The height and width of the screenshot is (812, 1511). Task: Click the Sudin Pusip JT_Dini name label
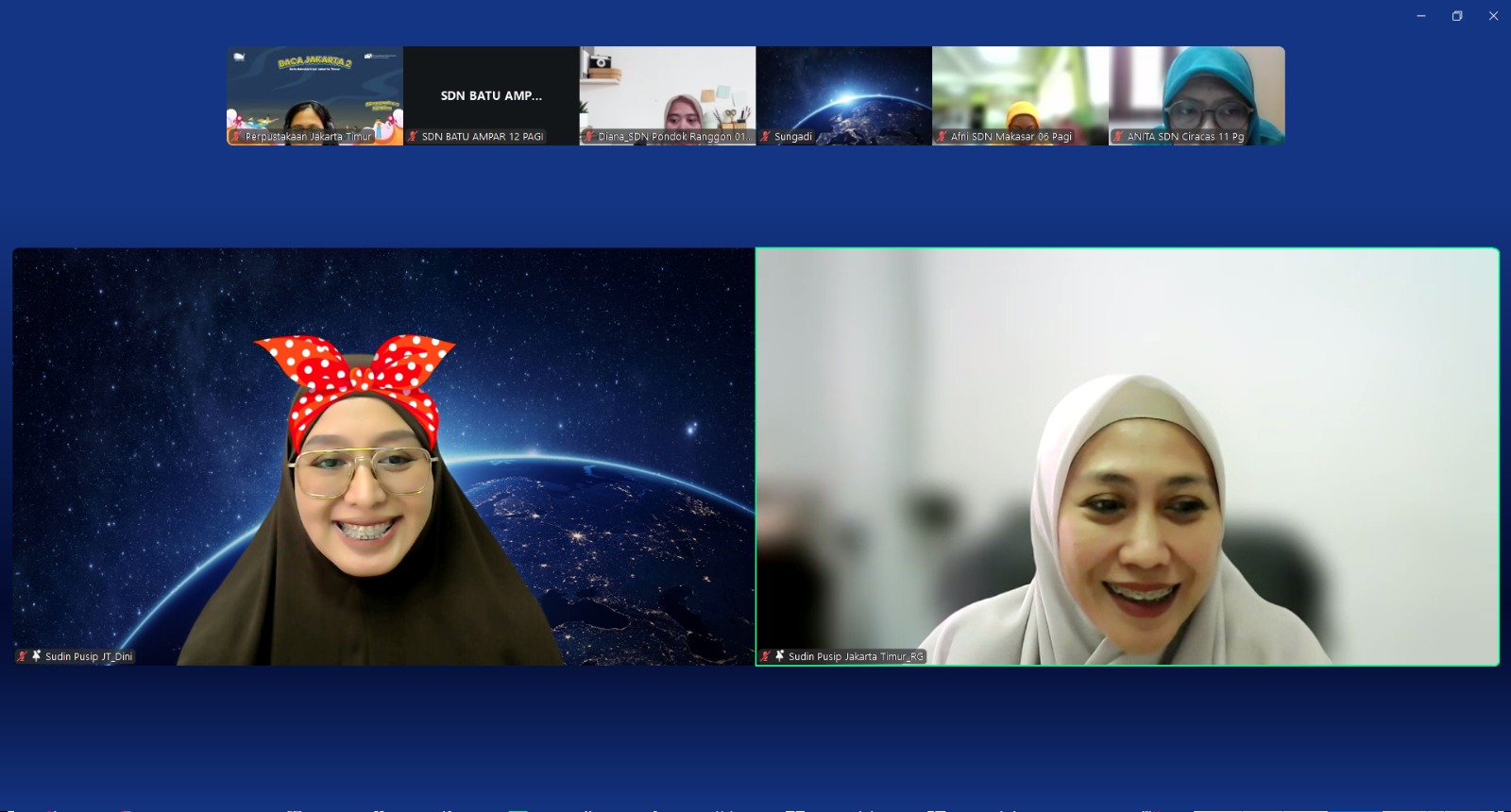pyautogui.click(x=89, y=656)
